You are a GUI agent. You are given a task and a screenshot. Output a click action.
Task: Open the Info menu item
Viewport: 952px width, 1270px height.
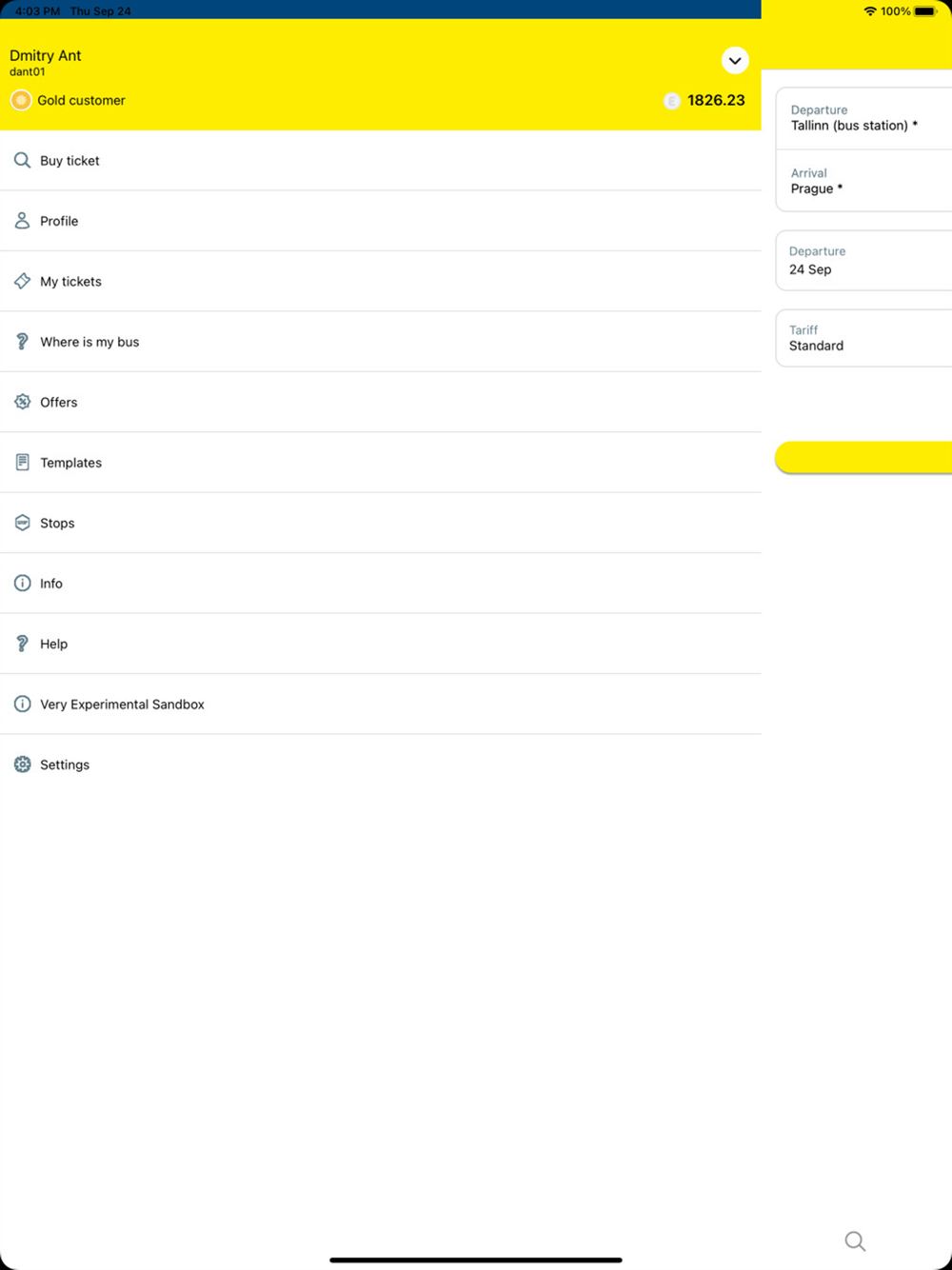click(x=51, y=584)
